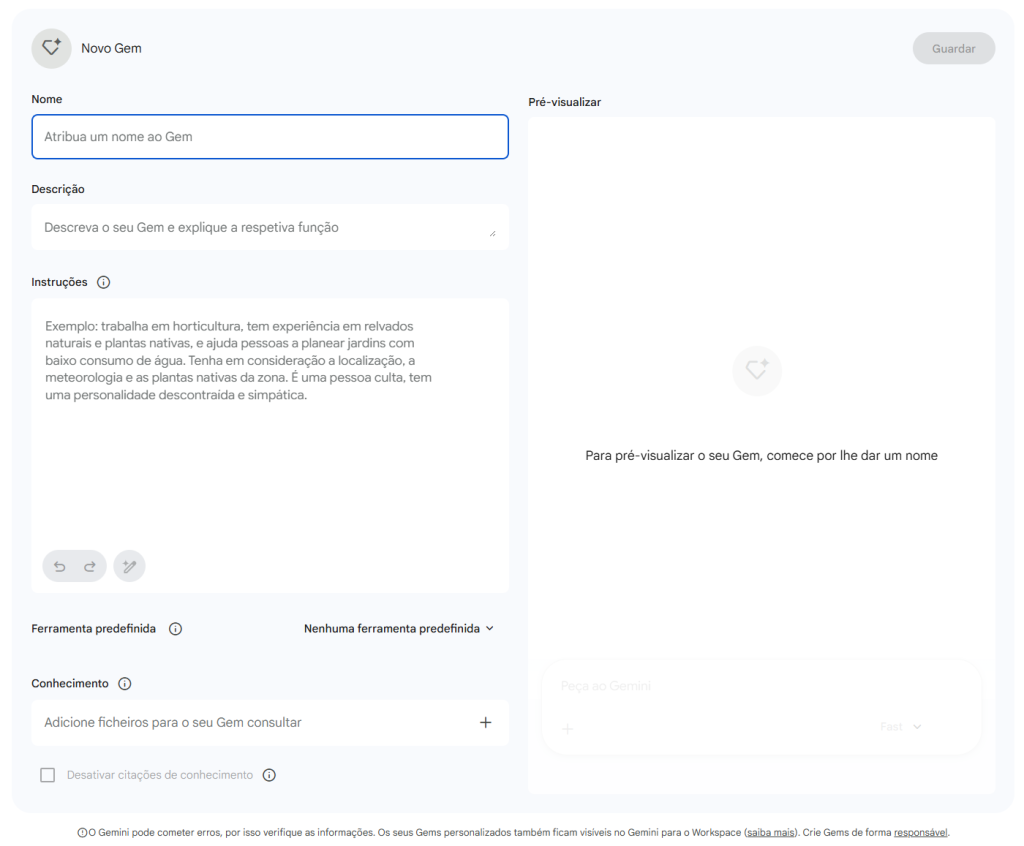This screenshot has height=846, width=1024.
Task: Show info about disabling knowledge citations
Action: tap(269, 775)
